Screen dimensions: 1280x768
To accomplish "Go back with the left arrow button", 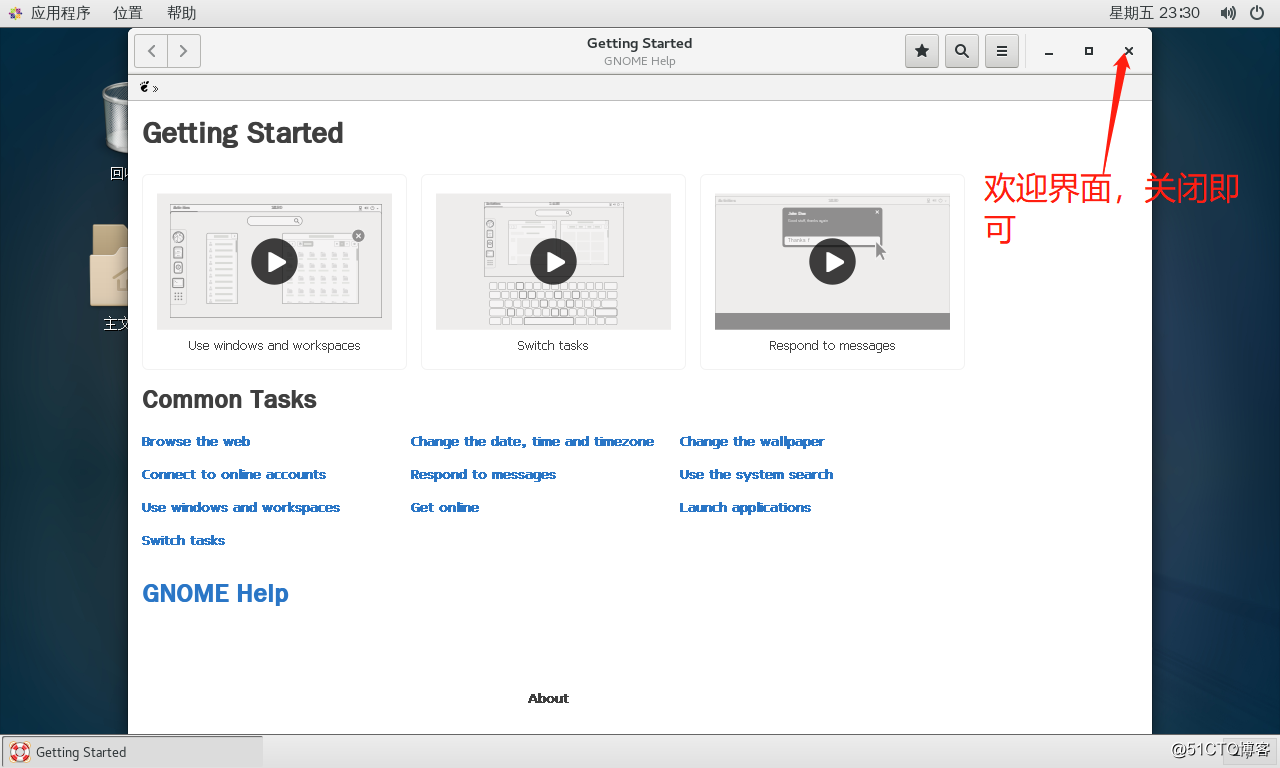I will point(151,51).
